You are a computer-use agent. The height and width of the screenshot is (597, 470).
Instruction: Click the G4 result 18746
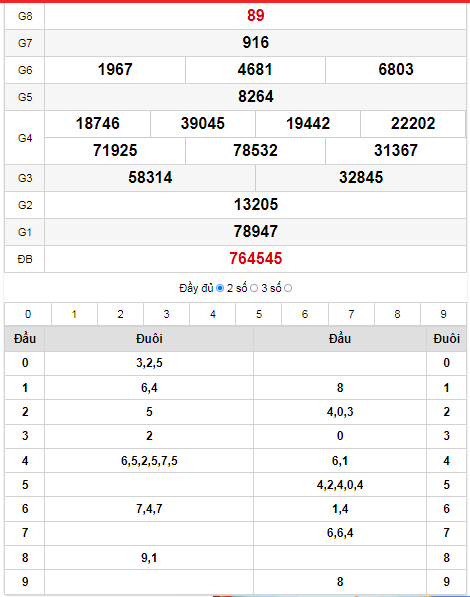[98, 124]
